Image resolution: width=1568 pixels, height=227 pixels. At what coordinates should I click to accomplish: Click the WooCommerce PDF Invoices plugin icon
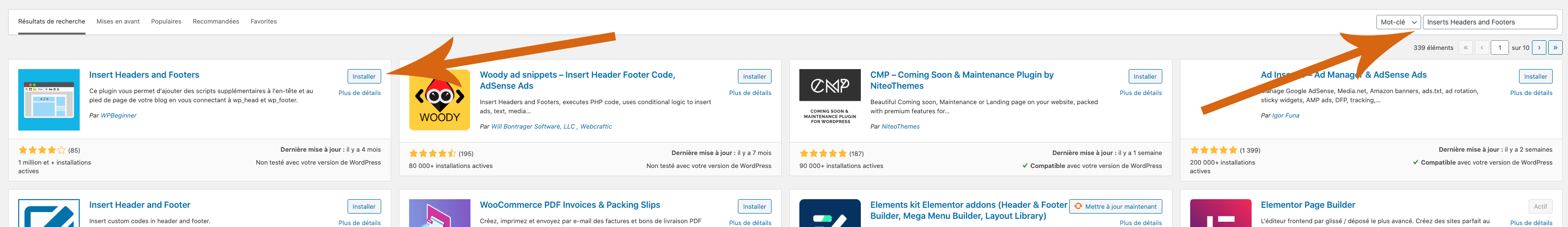pos(439,213)
